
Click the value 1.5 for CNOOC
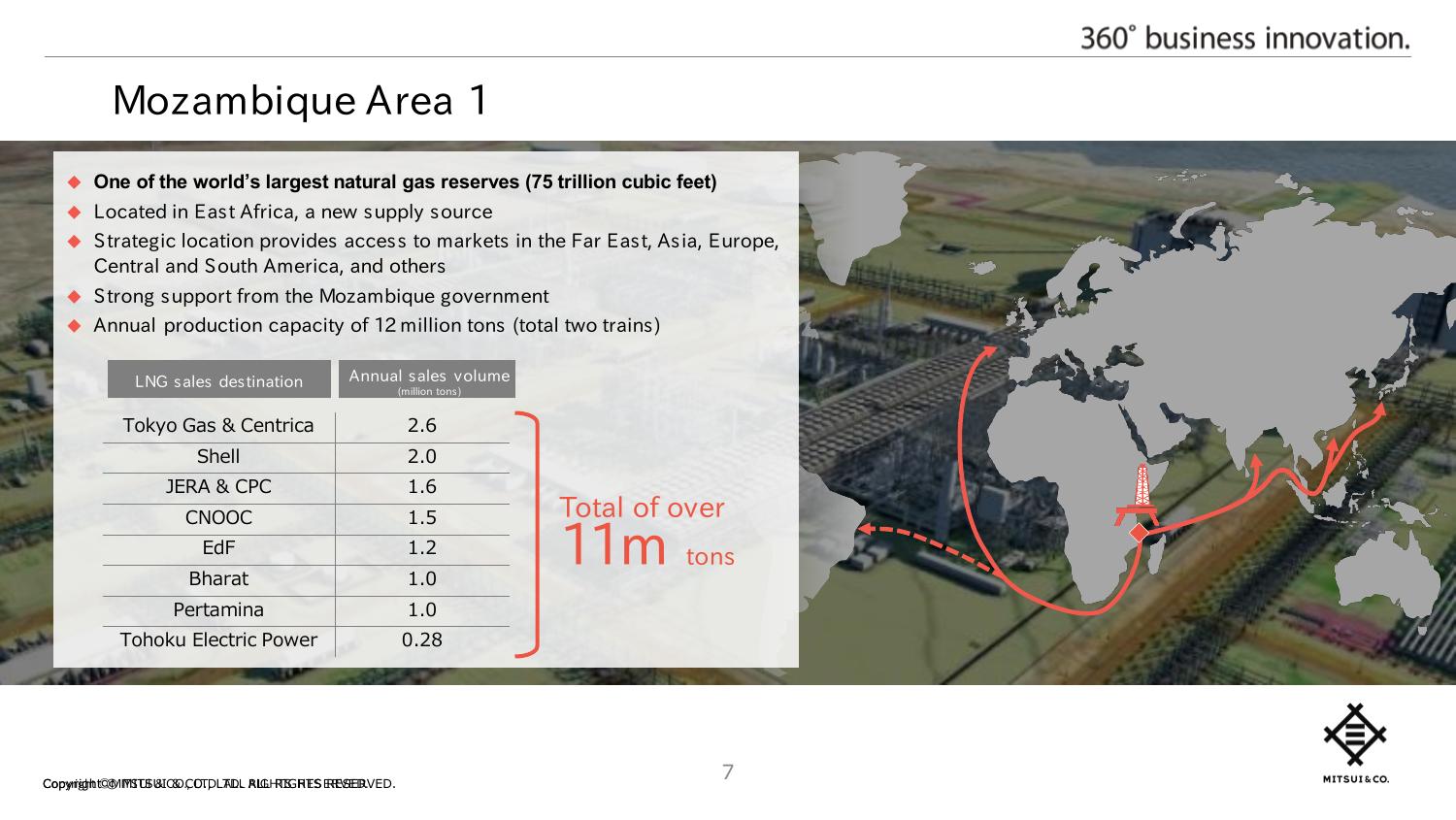(422, 517)
